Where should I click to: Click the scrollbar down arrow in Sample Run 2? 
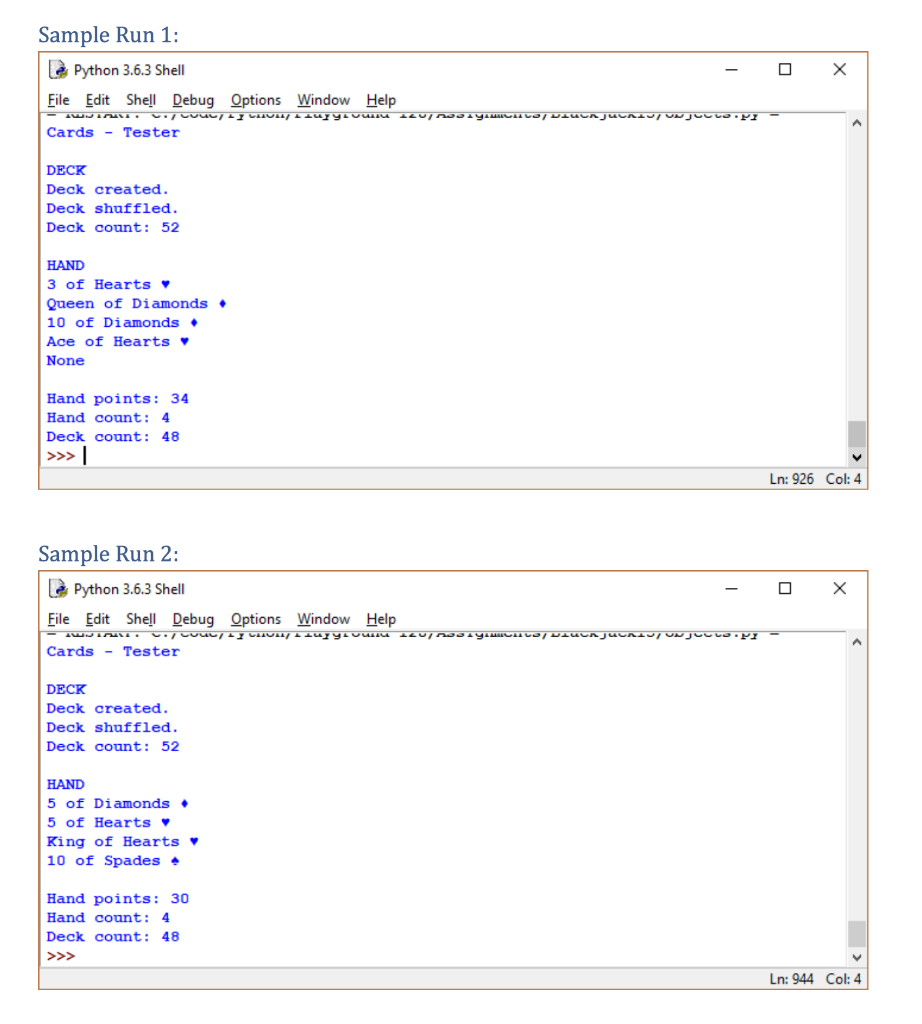(856, 957)
